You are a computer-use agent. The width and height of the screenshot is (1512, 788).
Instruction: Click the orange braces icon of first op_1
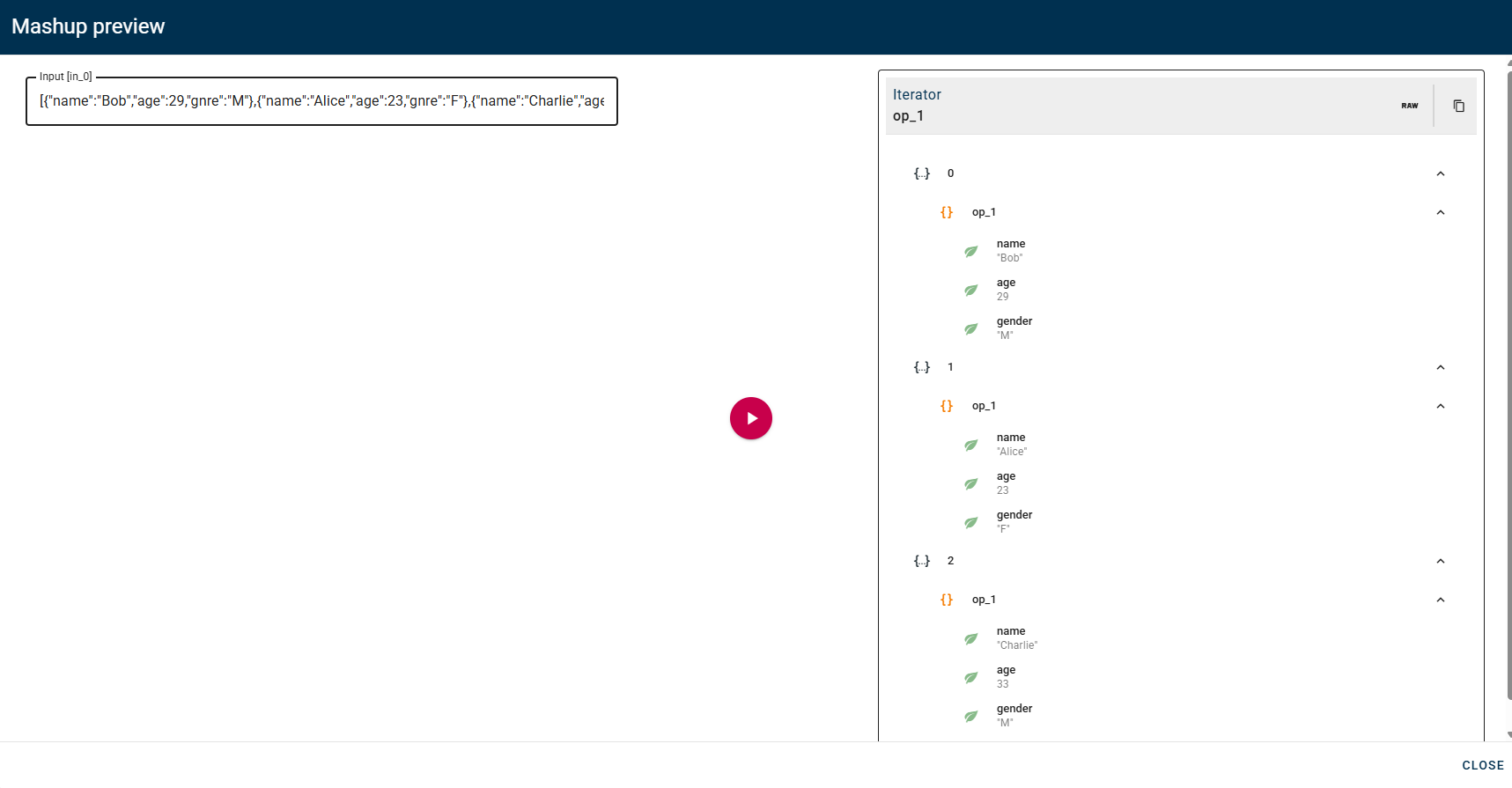(947, 212)
